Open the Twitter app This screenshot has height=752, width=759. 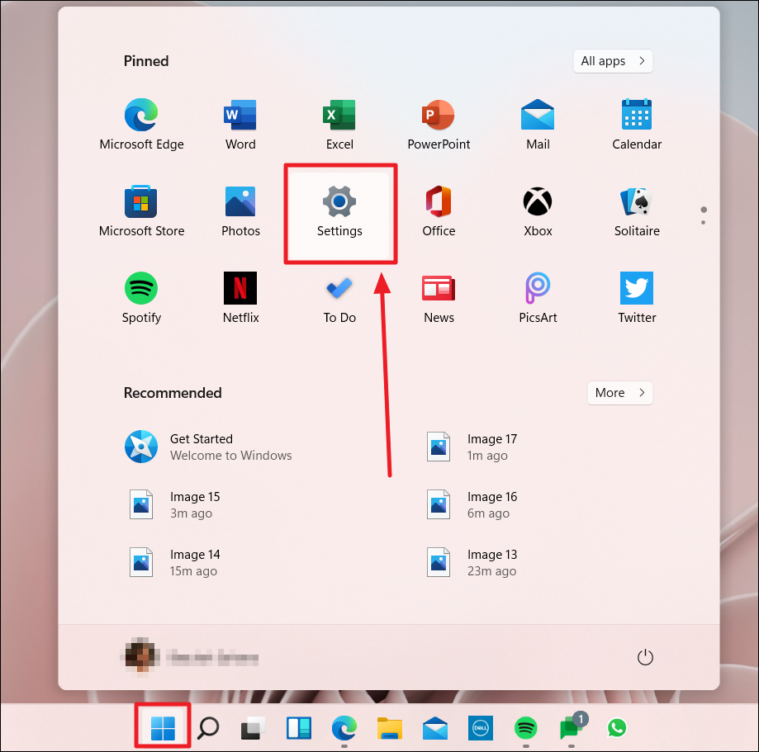tap(637, 298)
